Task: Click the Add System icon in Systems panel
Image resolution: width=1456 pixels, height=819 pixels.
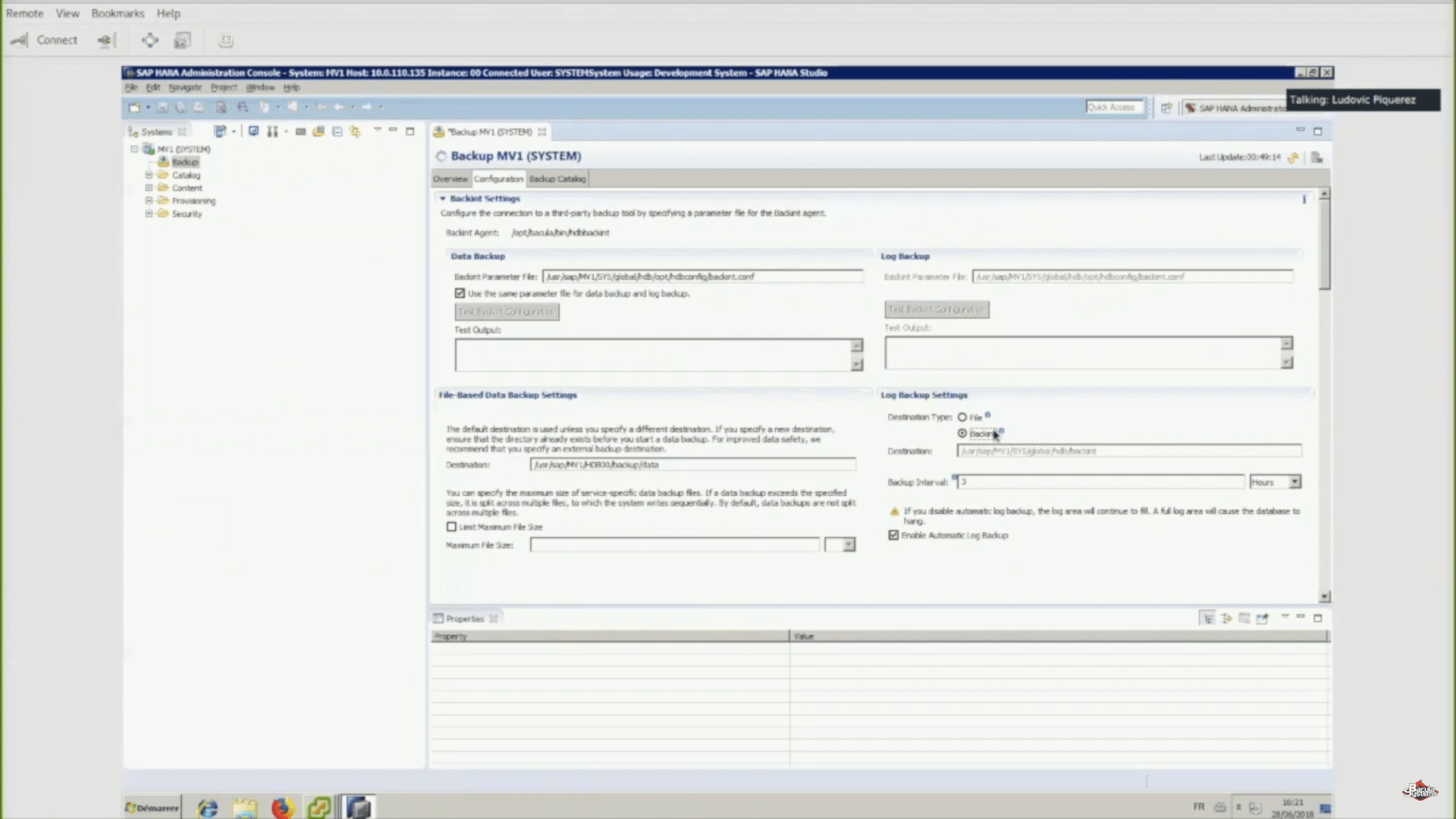Action: [220, 131]
